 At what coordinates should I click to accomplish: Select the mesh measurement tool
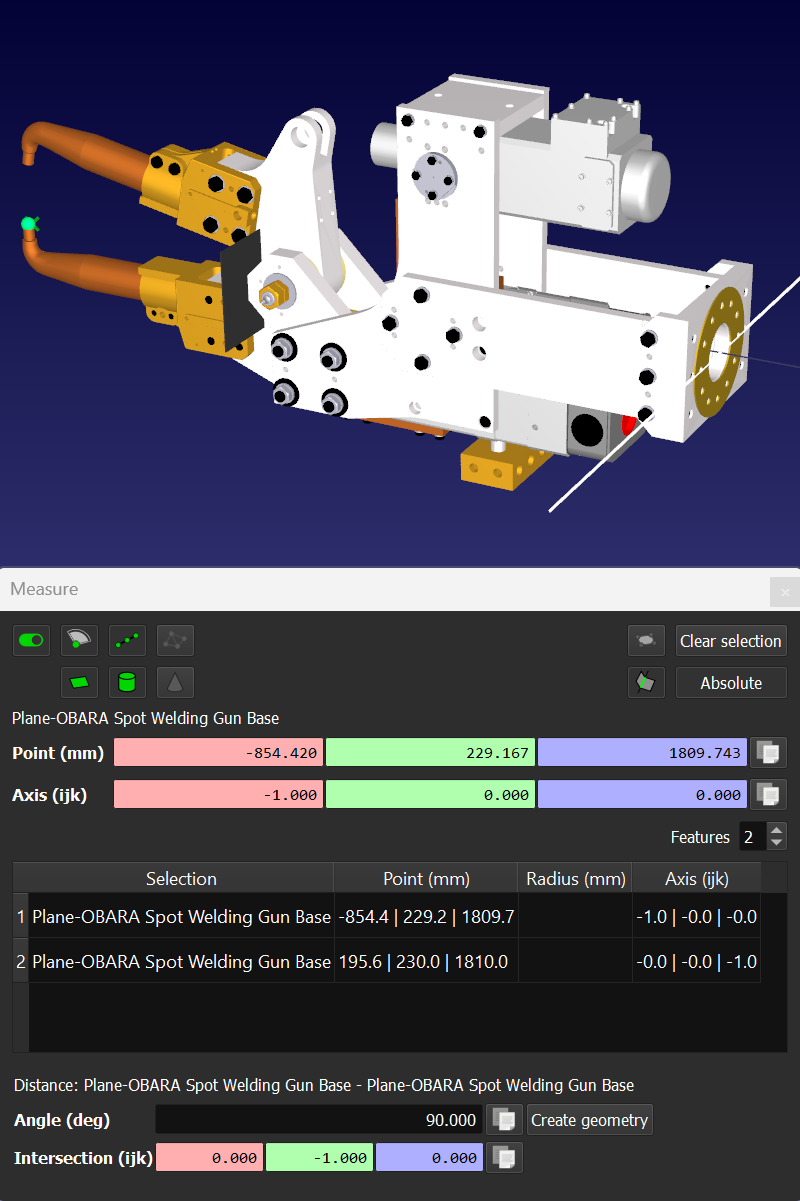175,640
